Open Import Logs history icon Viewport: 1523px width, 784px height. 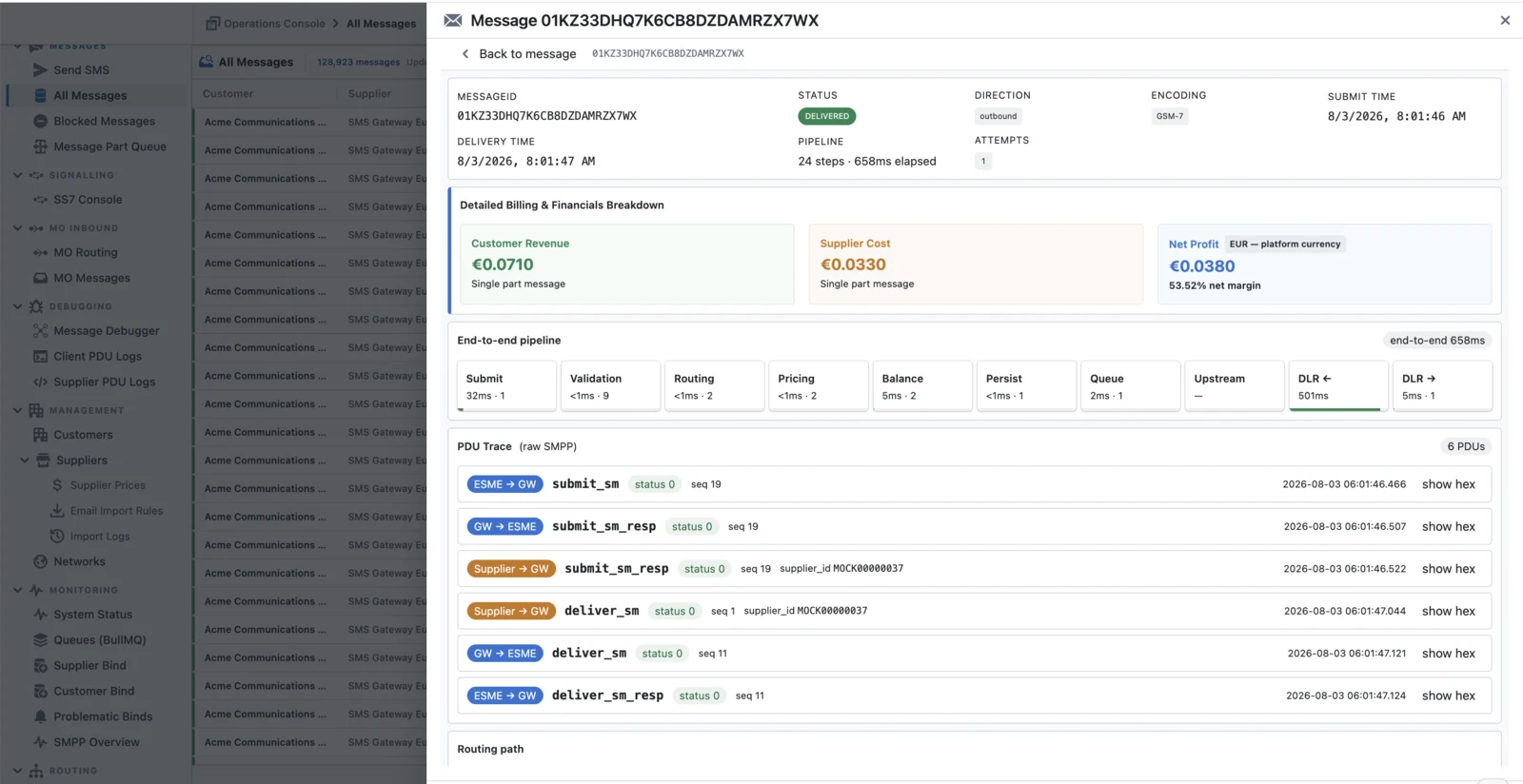[x=57, y=537]
